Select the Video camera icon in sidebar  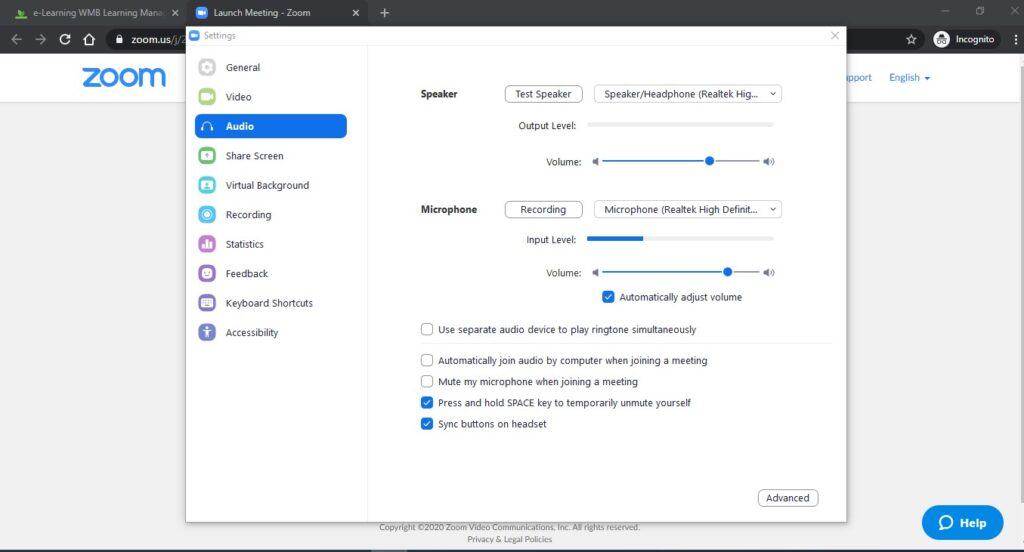click(207, 97)
